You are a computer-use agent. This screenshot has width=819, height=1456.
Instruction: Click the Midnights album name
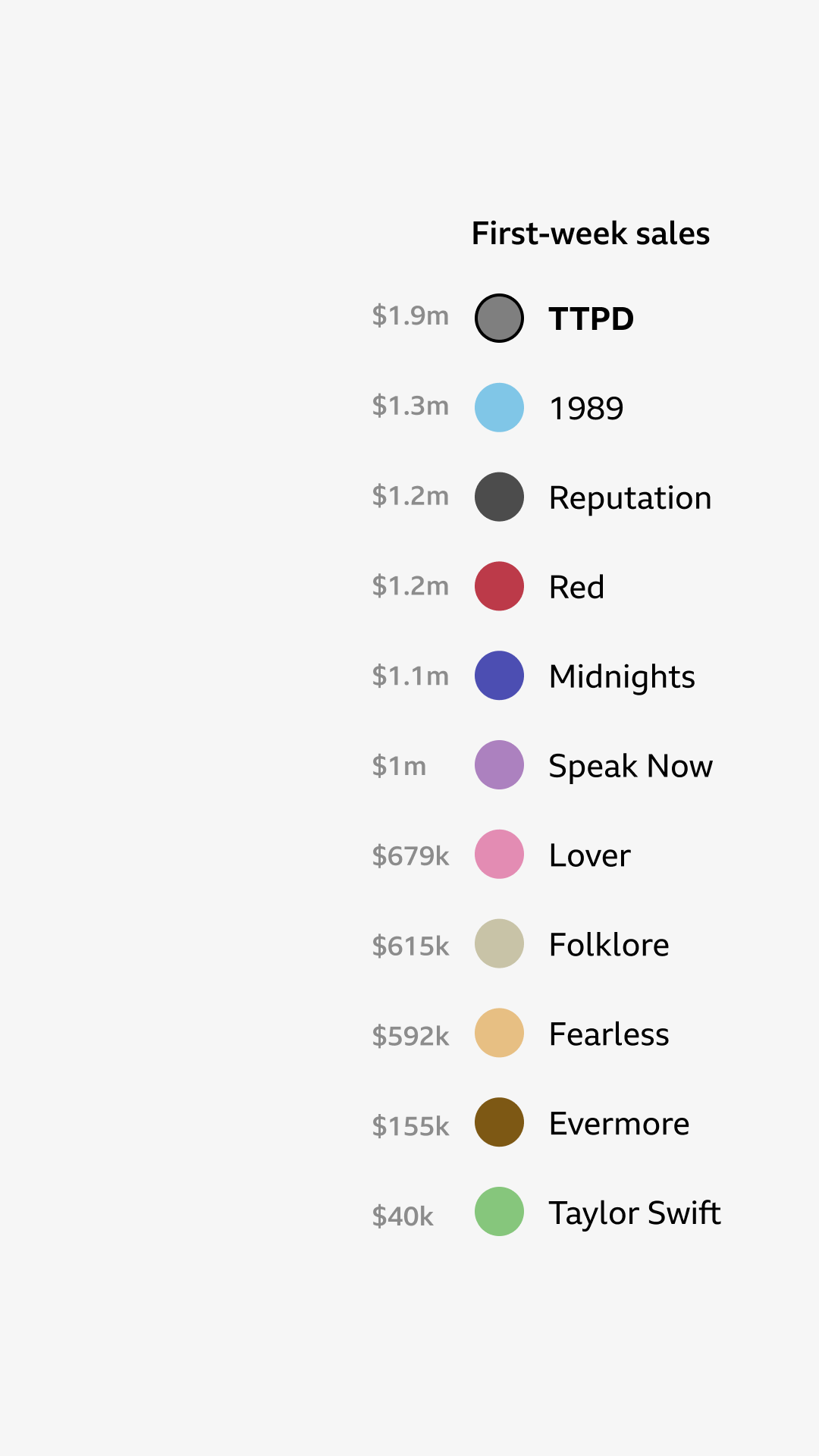(621, 676)
